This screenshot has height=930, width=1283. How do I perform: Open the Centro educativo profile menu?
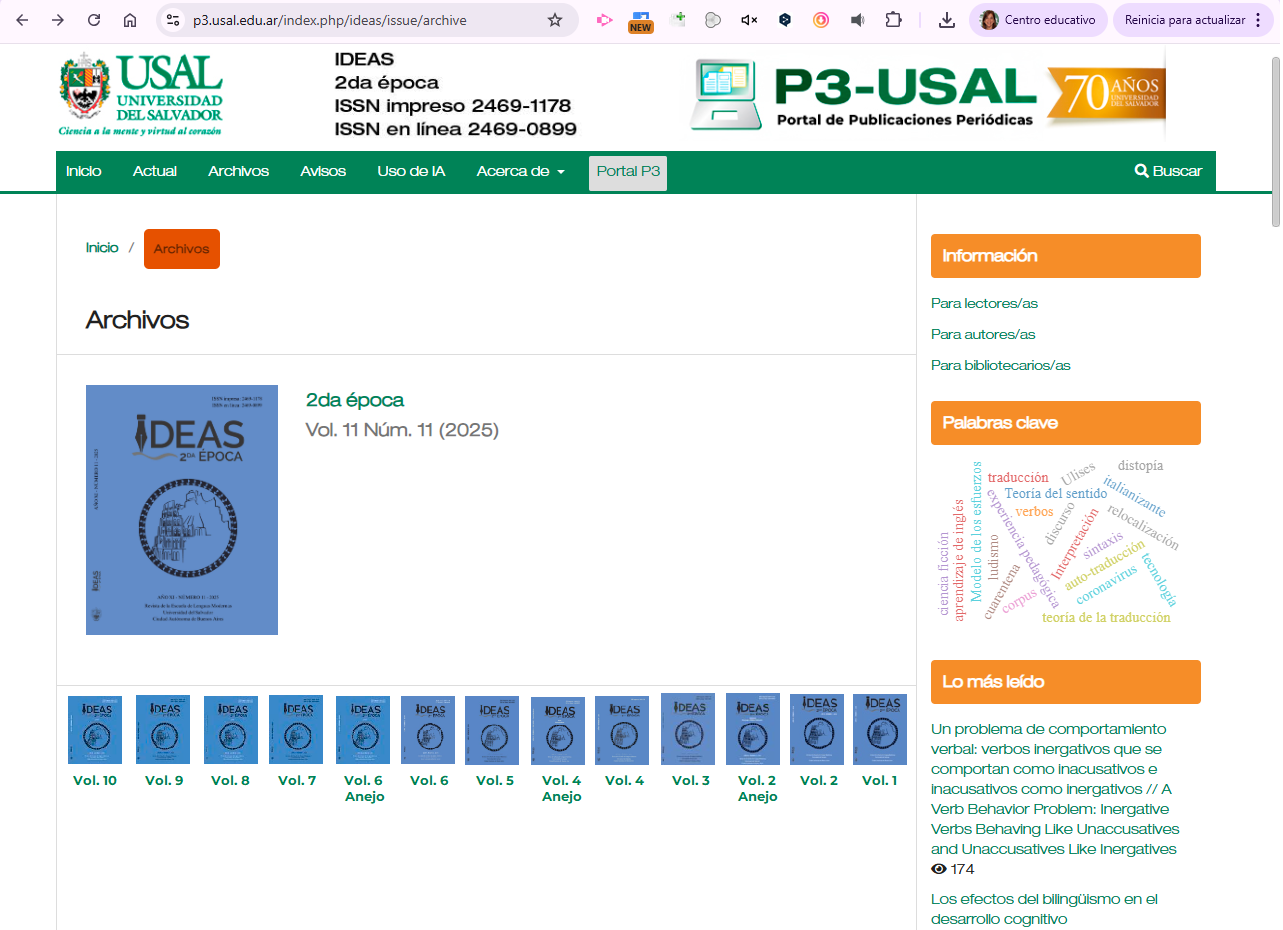tap(1037, 20)
